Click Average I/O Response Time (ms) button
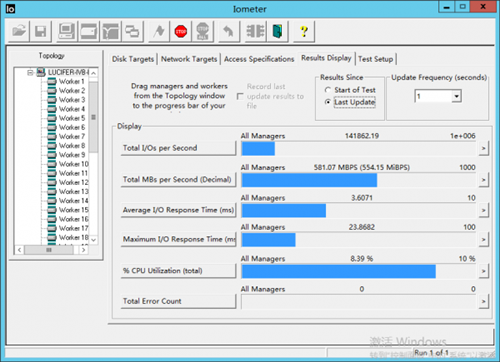500x362 pixels. coord(178,210)
